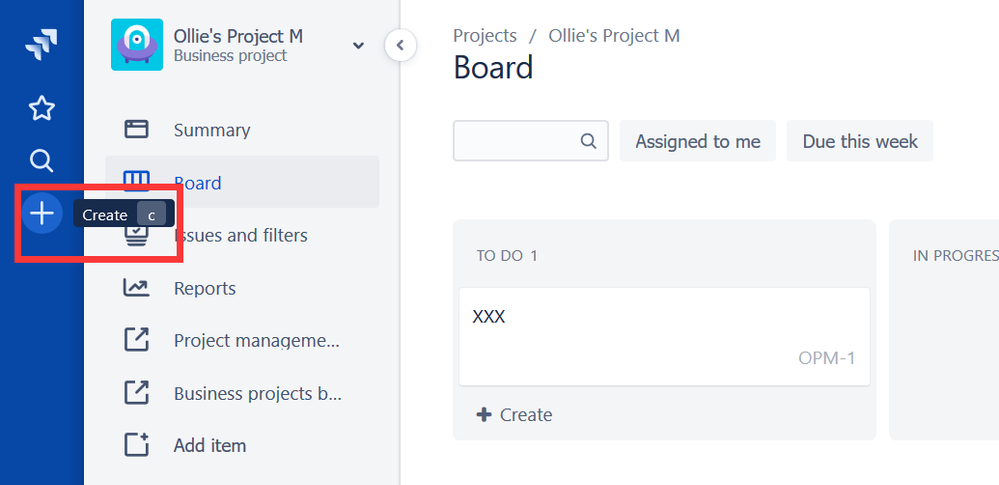
Task: Click the Jira logo icon
Action: tap(41, 45)
